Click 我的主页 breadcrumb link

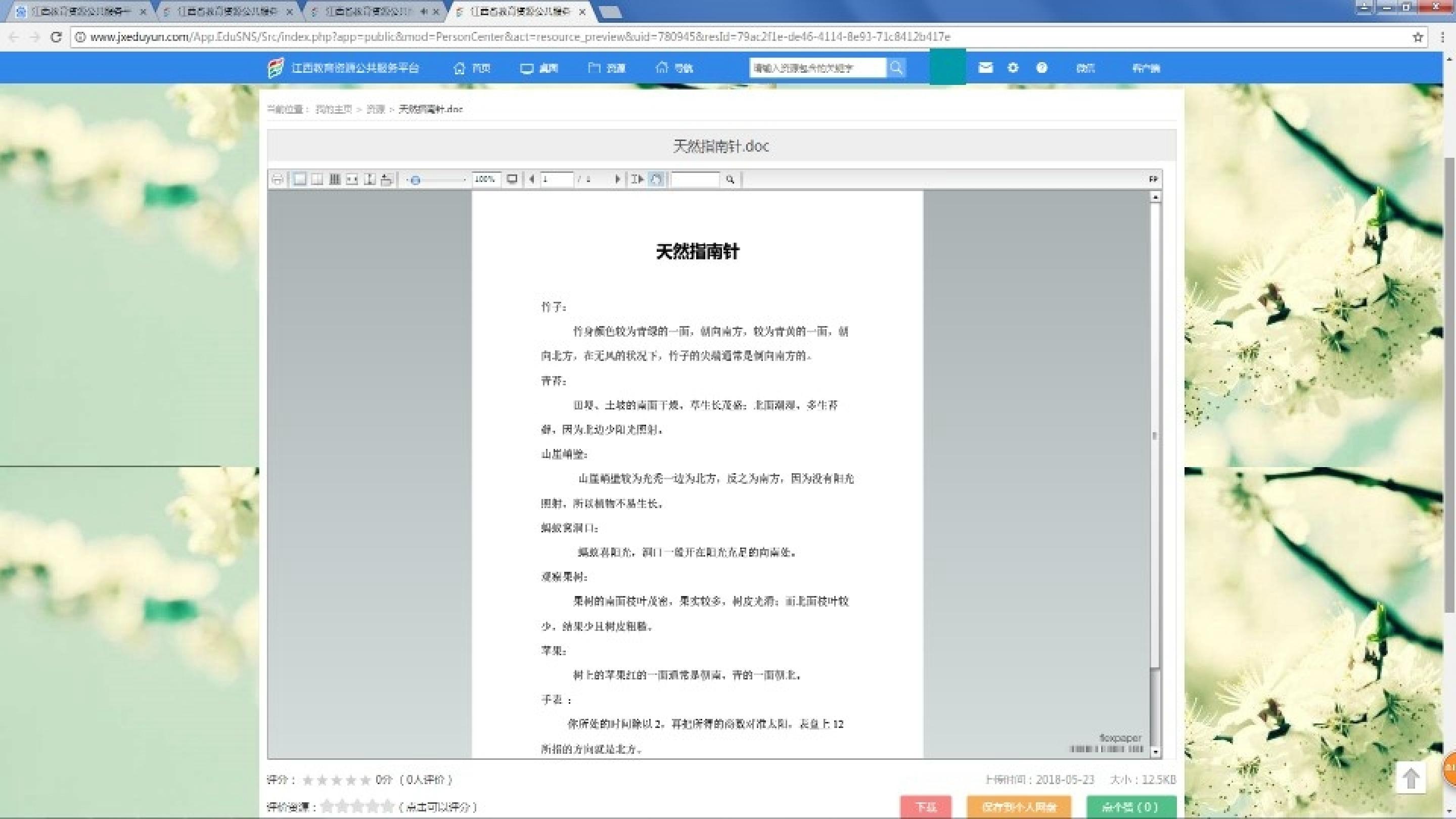[334, 109]
